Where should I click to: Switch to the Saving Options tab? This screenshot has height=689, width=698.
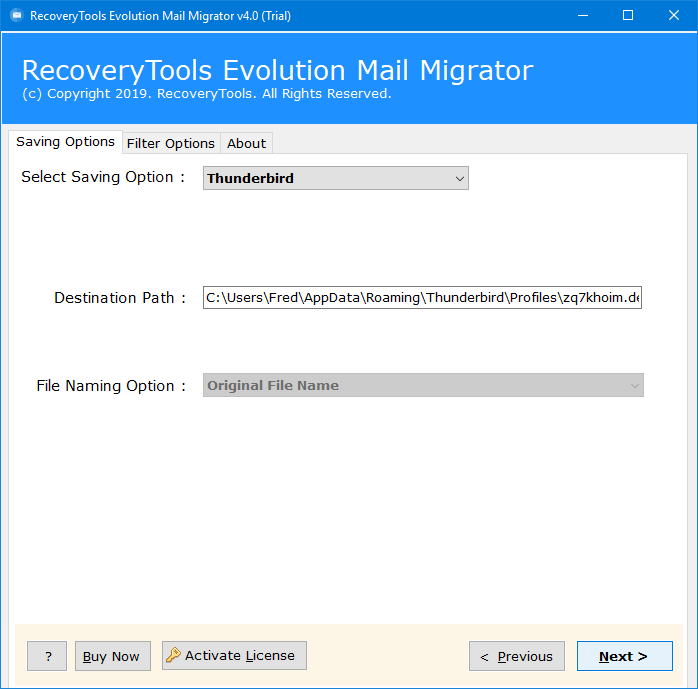[x=65, y=142]
